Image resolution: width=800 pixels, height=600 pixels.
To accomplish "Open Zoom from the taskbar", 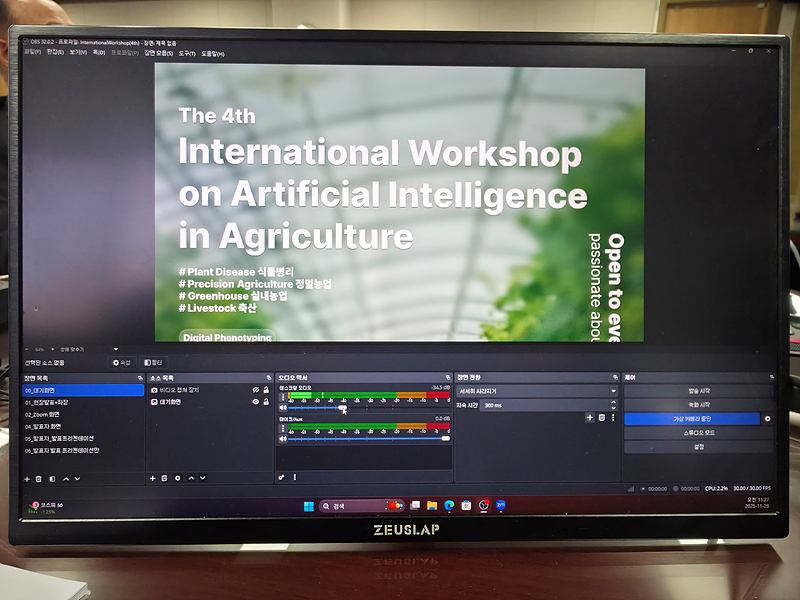I will coord(501,505).
